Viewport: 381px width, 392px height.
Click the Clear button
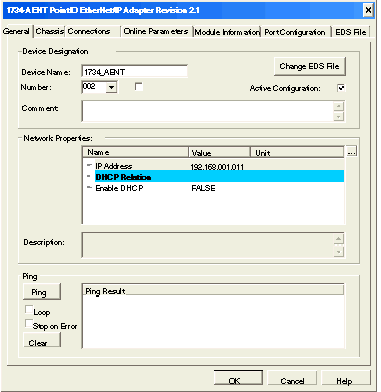(x=42, y=340)
